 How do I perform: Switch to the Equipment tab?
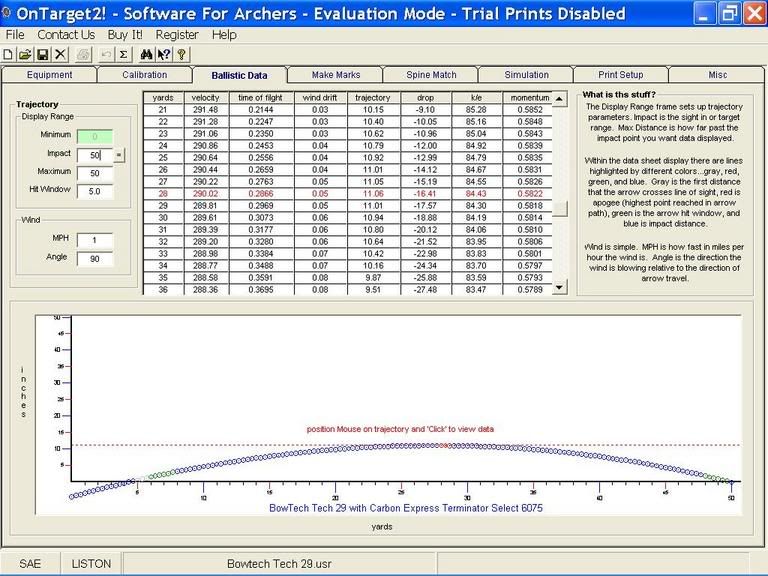point(49,75)
